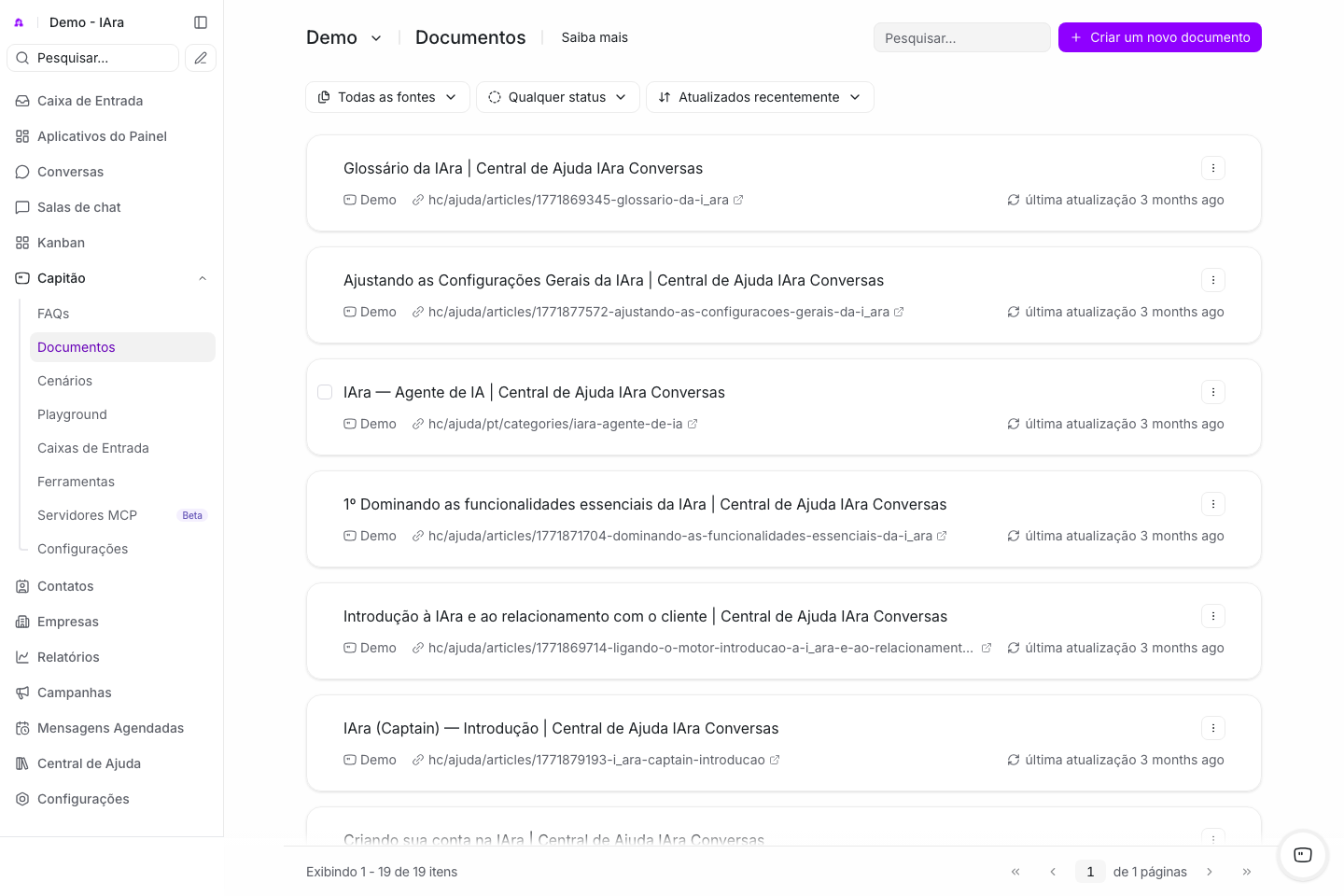1344x896 pixels.
Task: Select the IAra — Agente de IA checkbox
Action: [325, 392]
